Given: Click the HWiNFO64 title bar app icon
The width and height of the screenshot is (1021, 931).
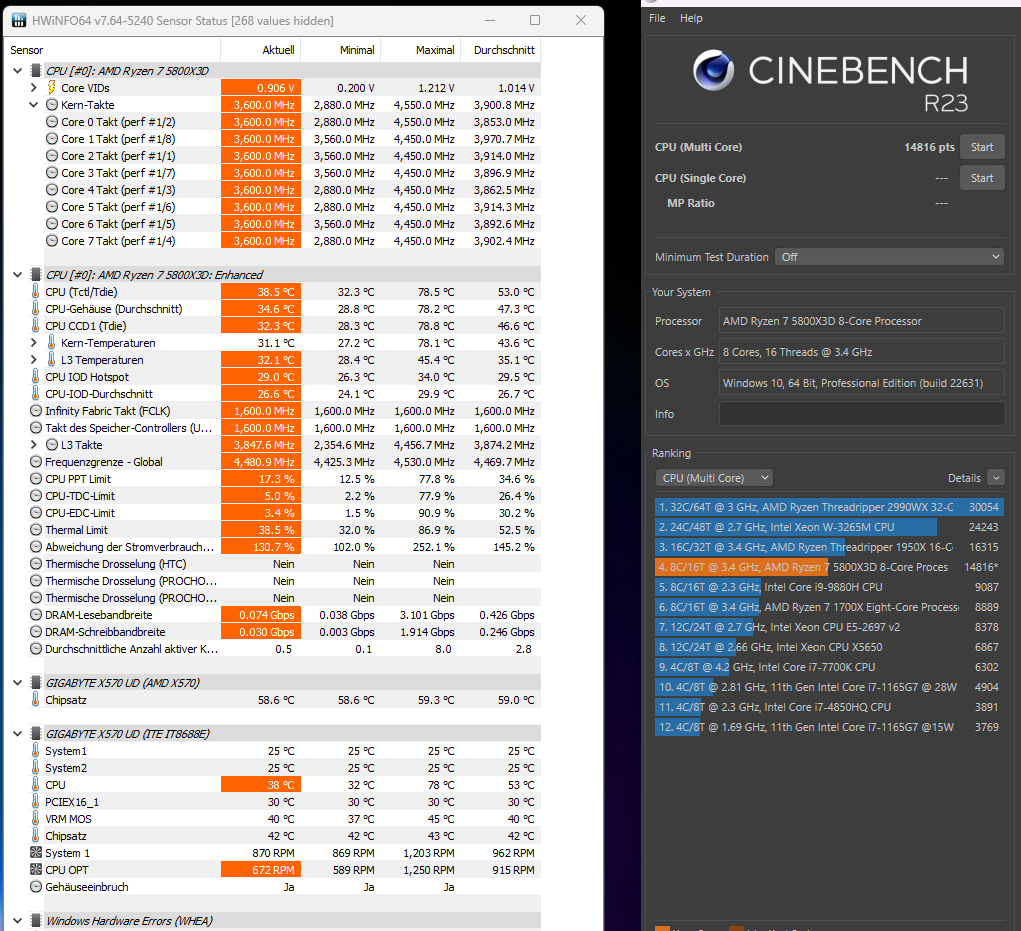Looking at the screenshot, I should (19, 21).
